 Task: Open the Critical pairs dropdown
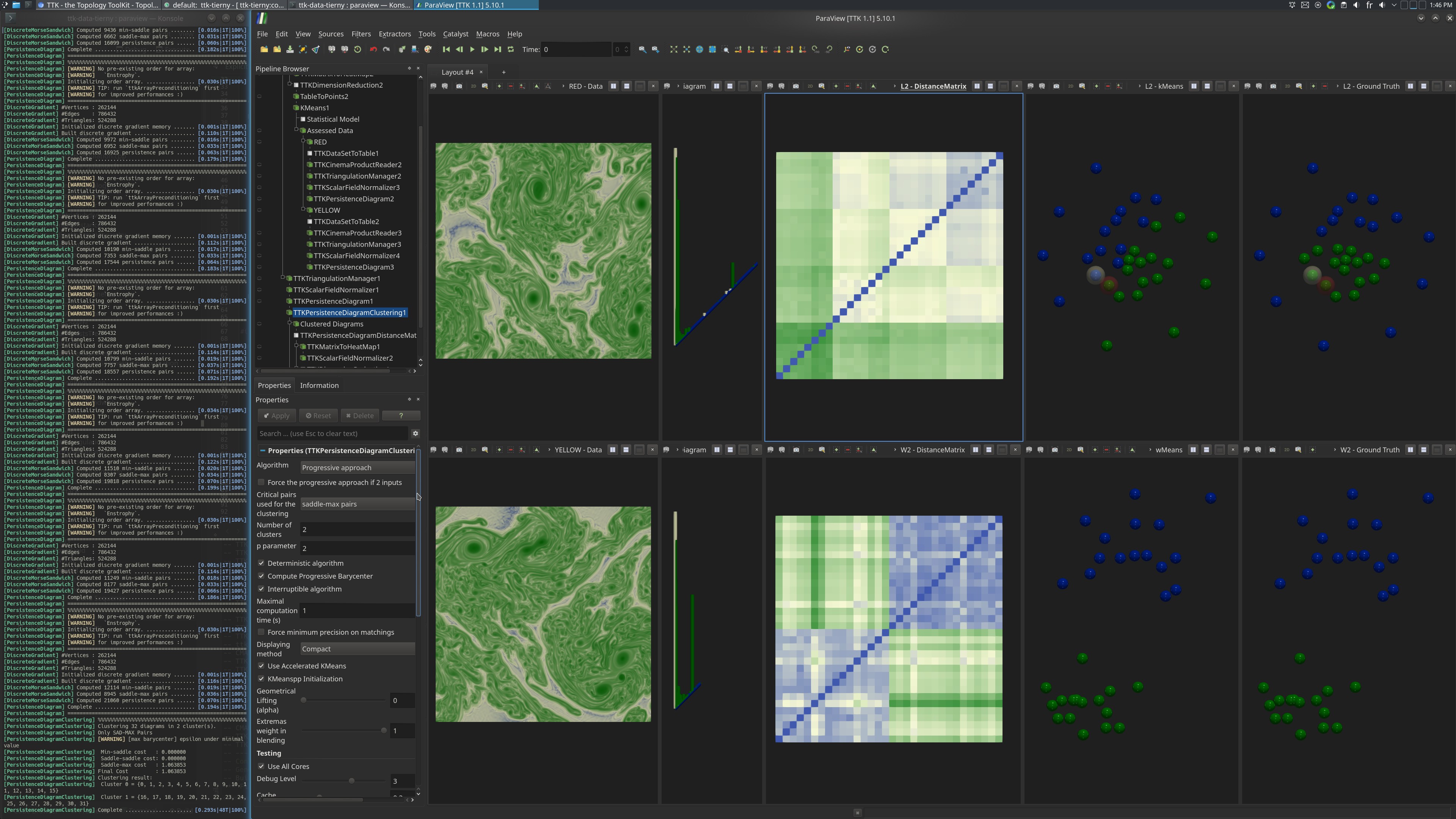click(x=357, y=504)
